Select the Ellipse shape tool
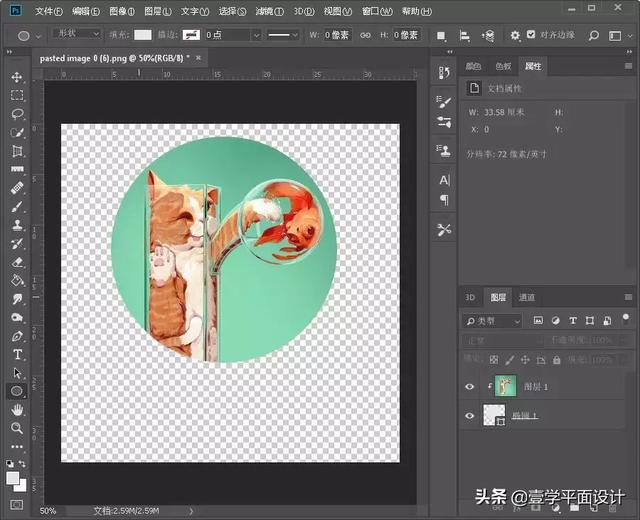Viewport: 640px width, 520px height. (x=17, y=391)
